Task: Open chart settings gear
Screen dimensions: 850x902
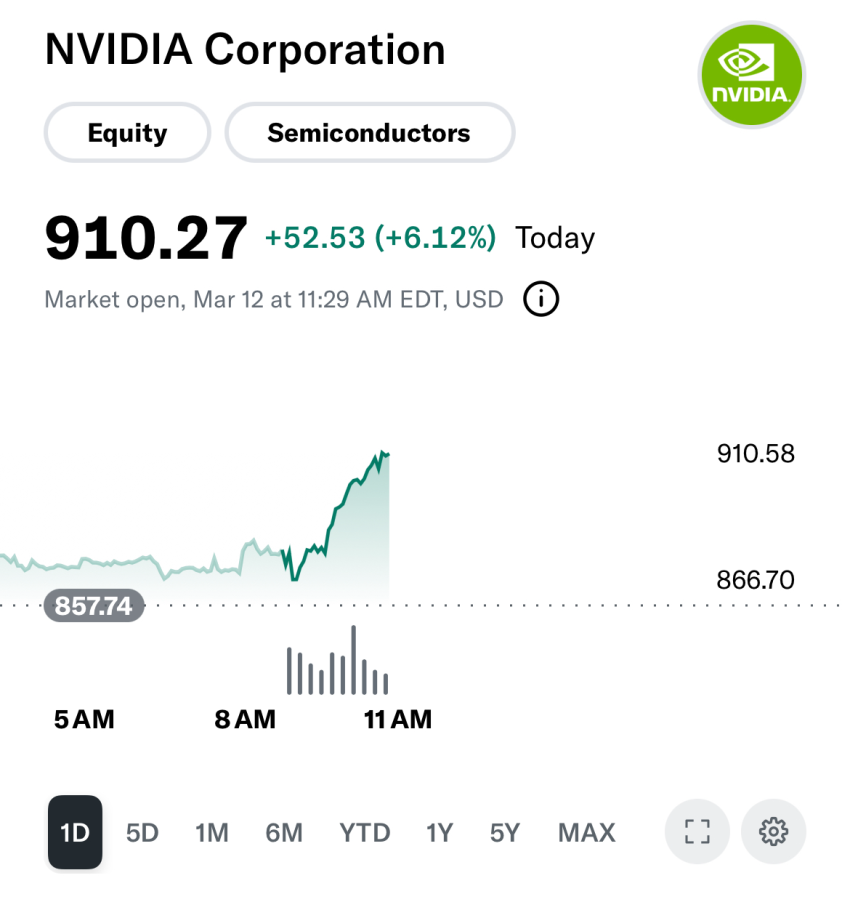Action: [x=774, y=831]
